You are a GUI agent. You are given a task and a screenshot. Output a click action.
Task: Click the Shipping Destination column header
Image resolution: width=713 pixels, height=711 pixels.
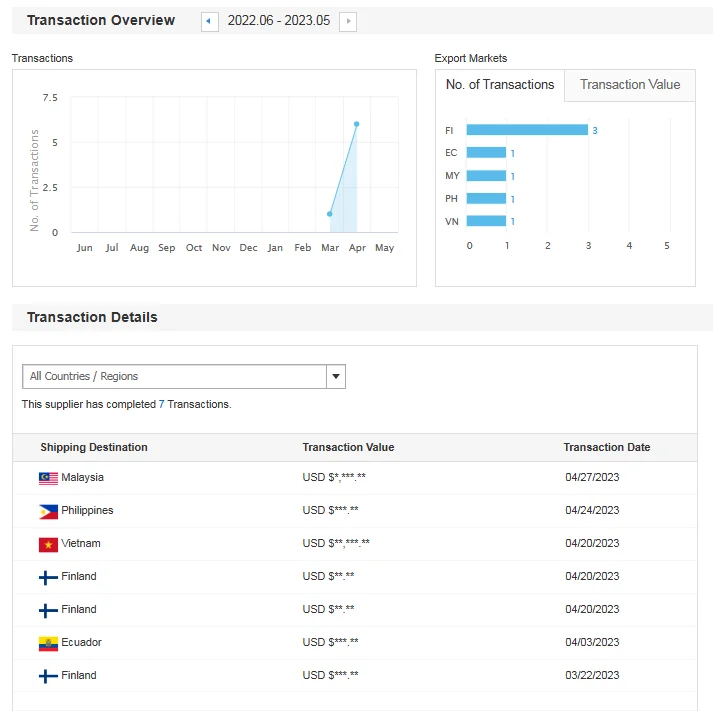click(94, 447)
